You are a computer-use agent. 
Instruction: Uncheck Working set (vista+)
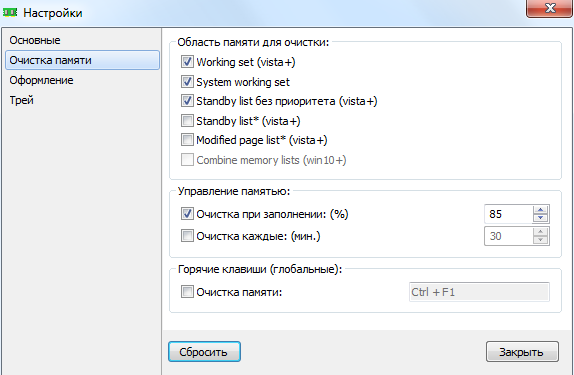coord(187,62)
